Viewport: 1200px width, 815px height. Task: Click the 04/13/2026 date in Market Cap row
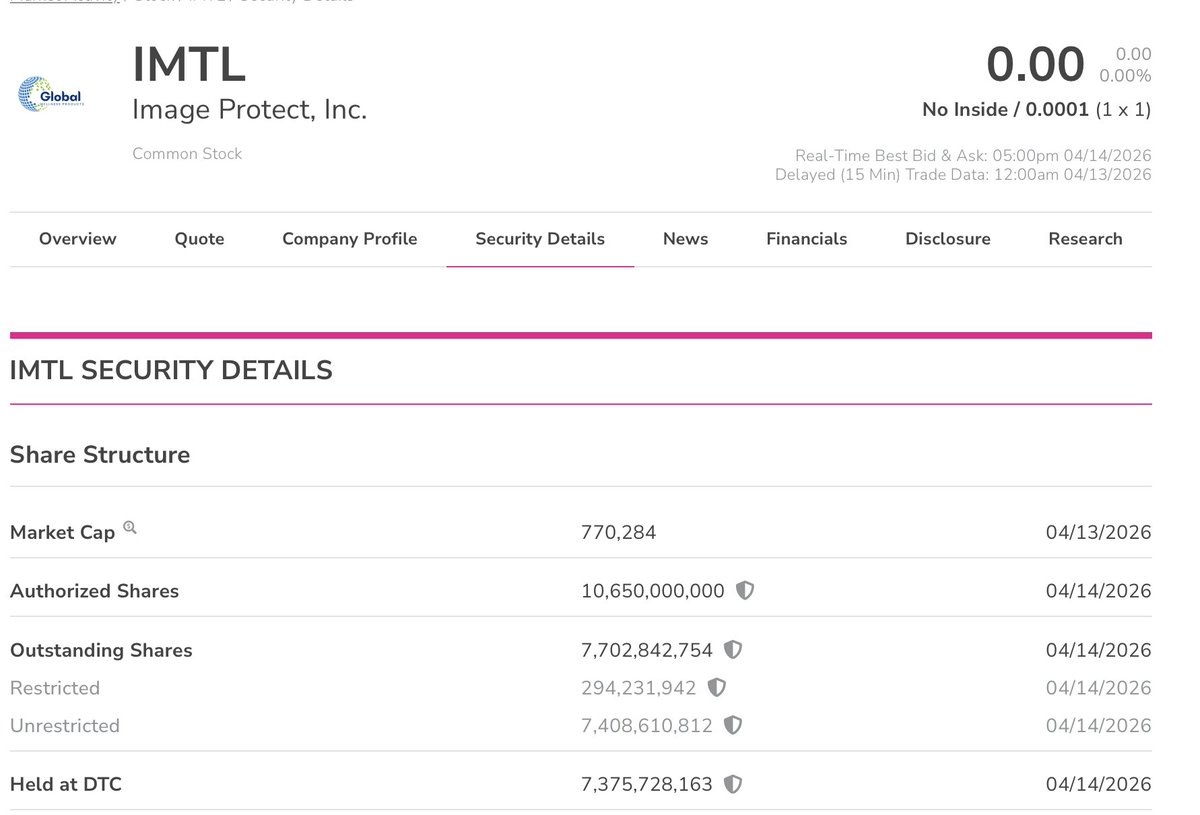coord(1099,533)
